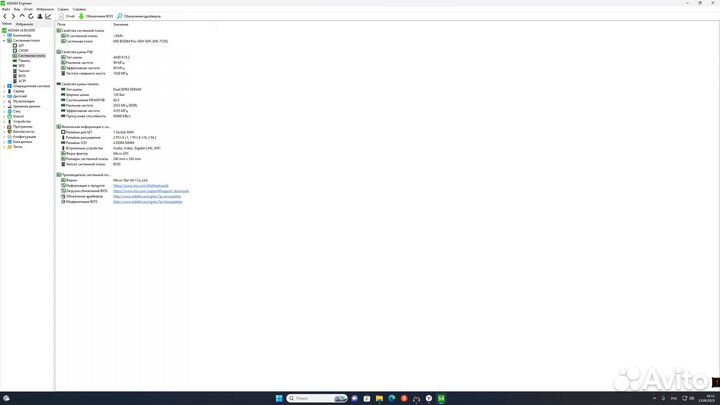Screen dimensions: 720x405
Task: Collapse the Системная плата tree node
Action: click(x=4, y=41)
